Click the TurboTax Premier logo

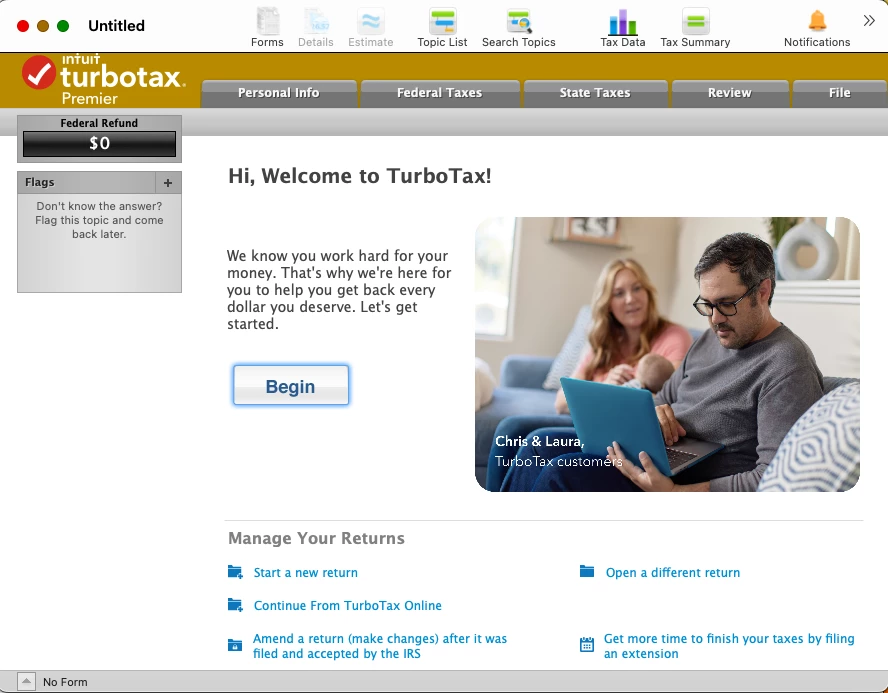pyautogui.click(x=103, y=79)
